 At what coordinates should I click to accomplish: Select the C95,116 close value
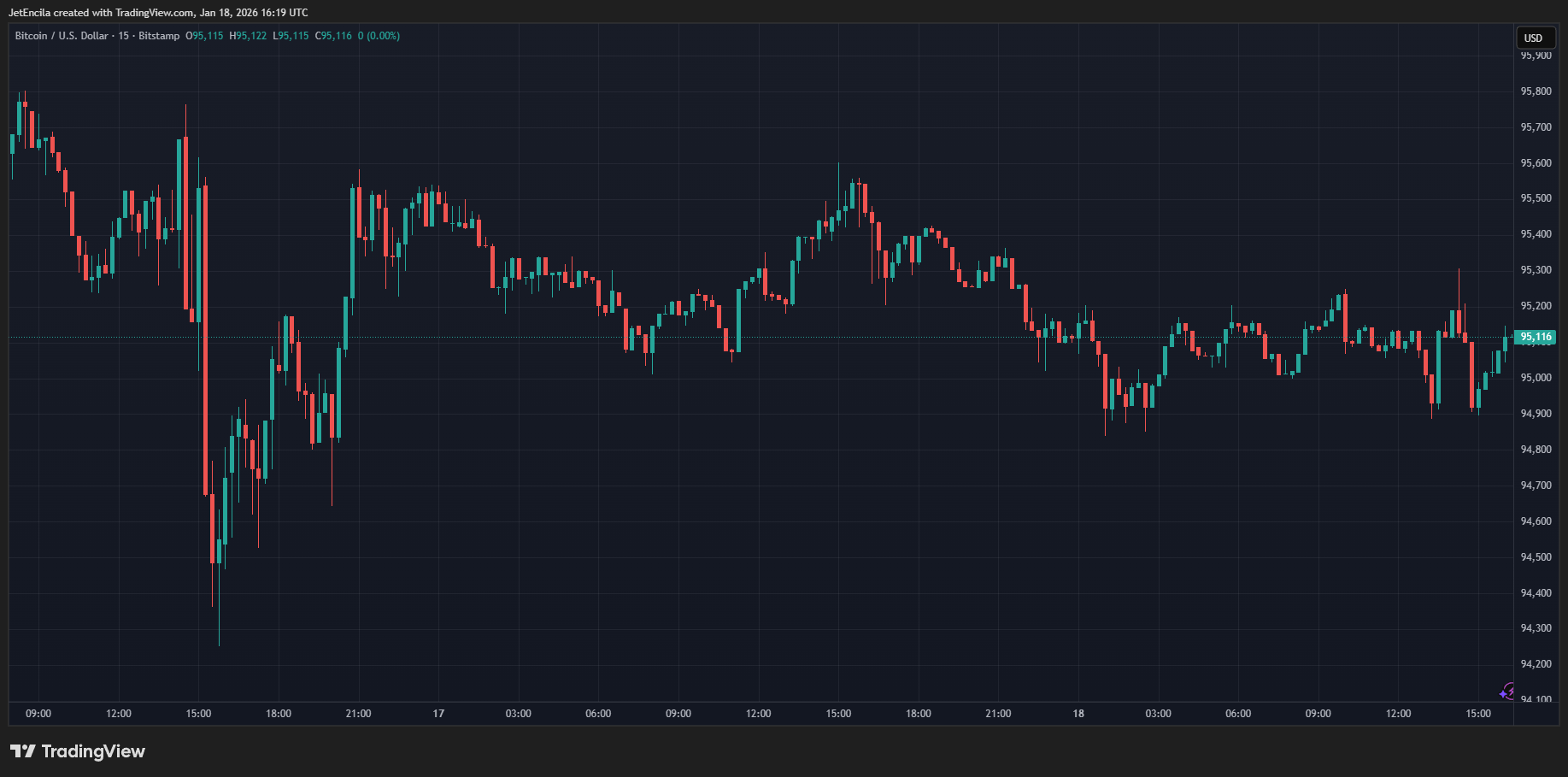[x=333, y=36]
